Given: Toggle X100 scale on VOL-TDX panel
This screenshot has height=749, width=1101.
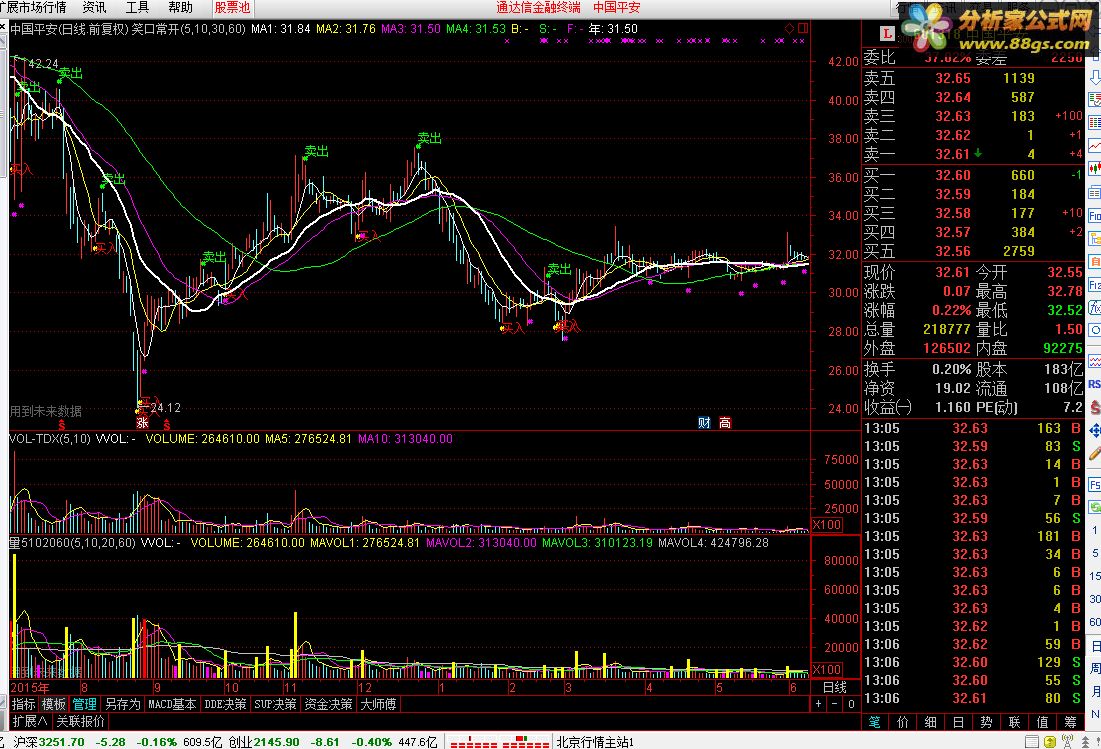Looking at the screenshot, I should [x=826, y=524].
